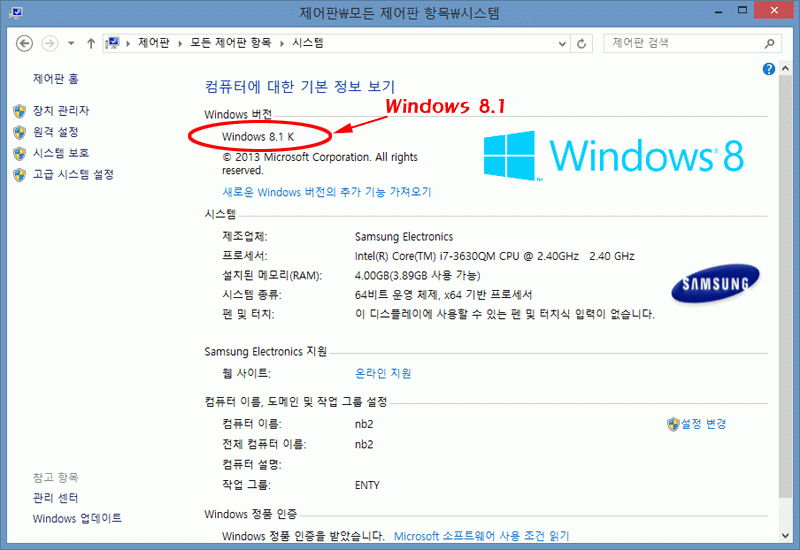This screenshot has height=550, width=800.
Task: Select 시스템 breadcrumb in address bar
Action: [308, 43]
